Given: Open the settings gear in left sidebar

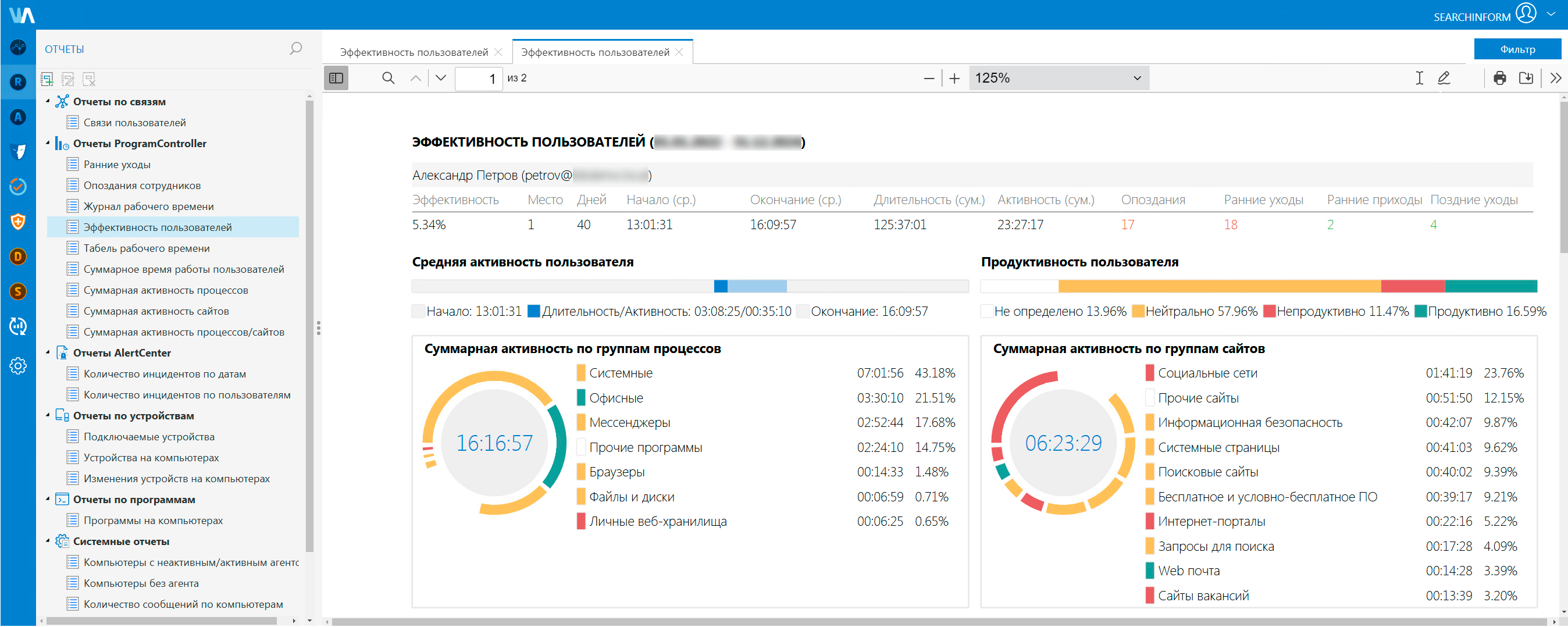Looking at the screenshot, I should pyautogui.click(x=17, y=366).
